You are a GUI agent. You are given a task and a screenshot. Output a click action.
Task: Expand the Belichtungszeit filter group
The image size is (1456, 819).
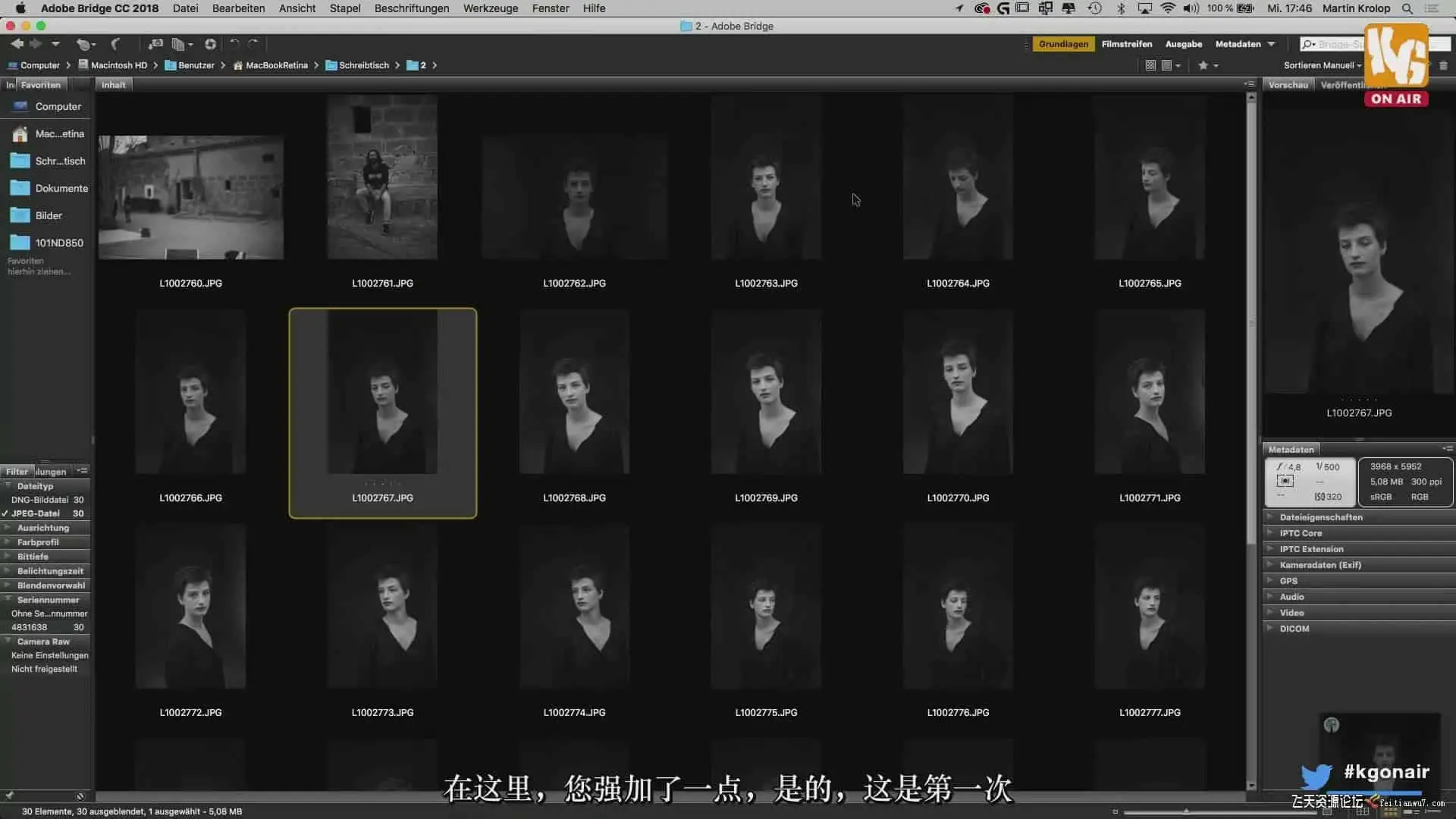pyautogui.click(x=50, y=571)
